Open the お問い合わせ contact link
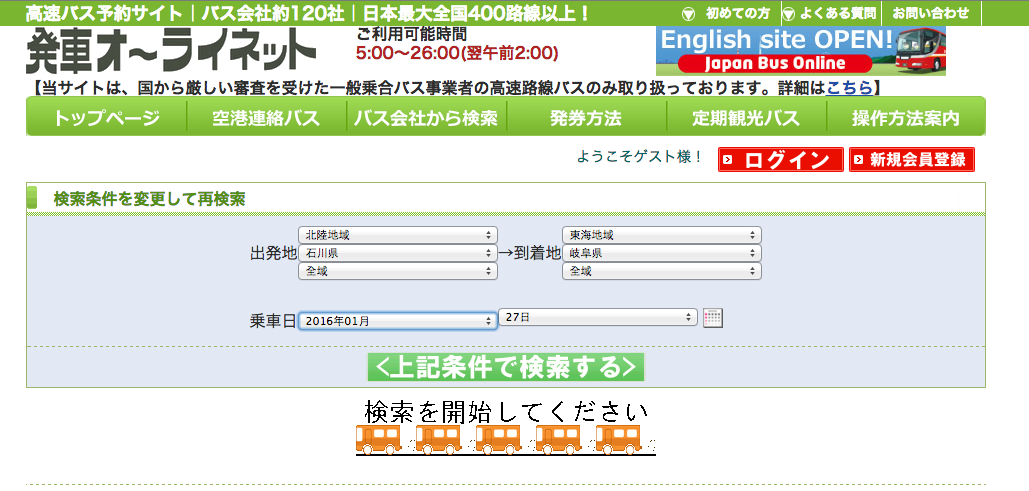This screenshot has height=491, width=1029. pos(931,13)
